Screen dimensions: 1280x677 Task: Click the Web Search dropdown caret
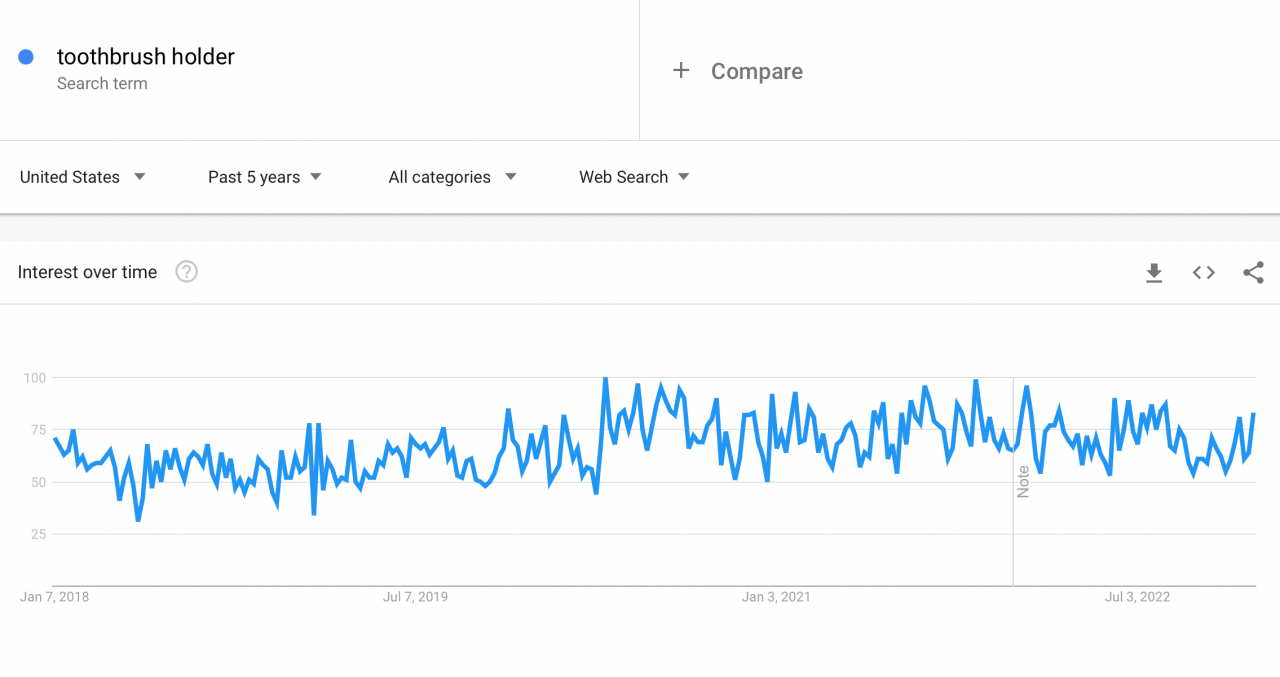[683, 176]
